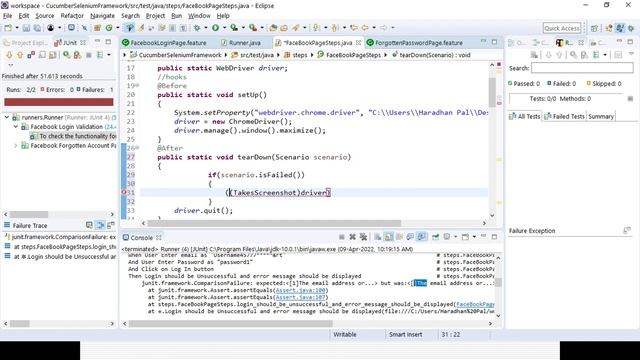Select Summary tab in Results panel

click(601, 116)
